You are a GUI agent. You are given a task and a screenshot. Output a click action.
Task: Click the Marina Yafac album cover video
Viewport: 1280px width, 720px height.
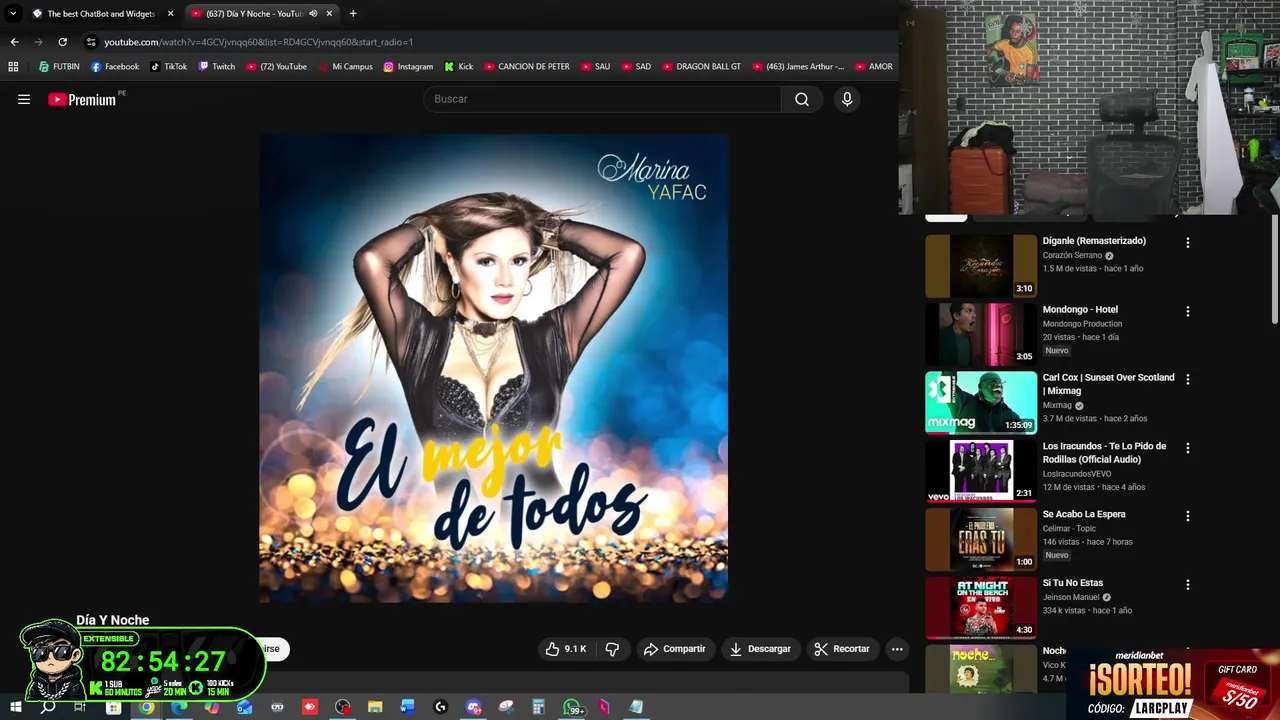(494, 368)
